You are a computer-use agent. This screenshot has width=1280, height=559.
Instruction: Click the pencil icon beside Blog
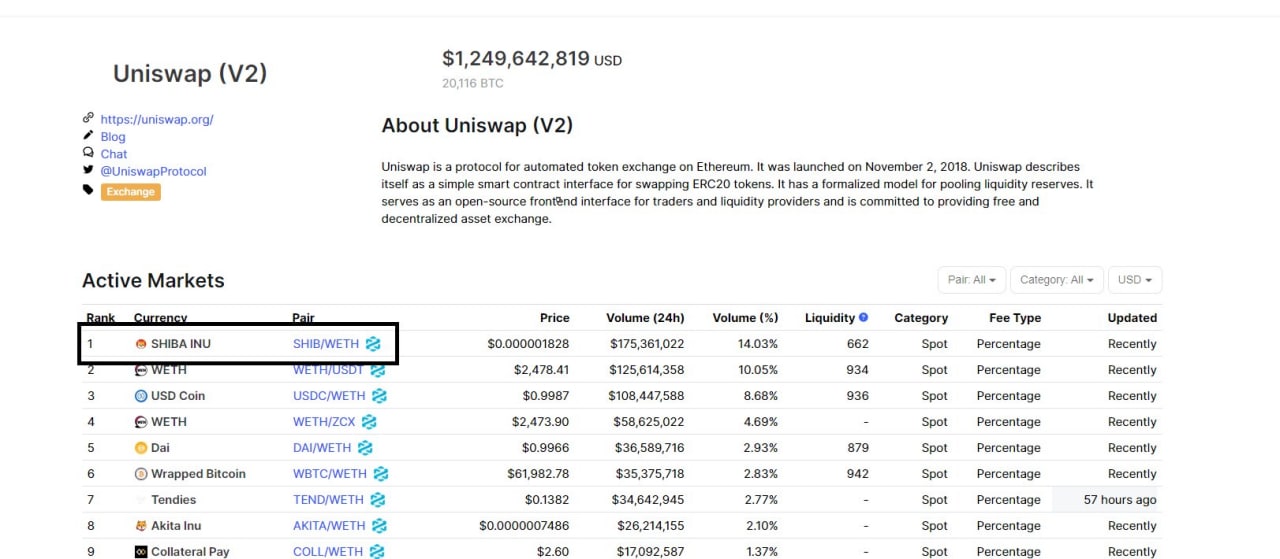[88, 135]
